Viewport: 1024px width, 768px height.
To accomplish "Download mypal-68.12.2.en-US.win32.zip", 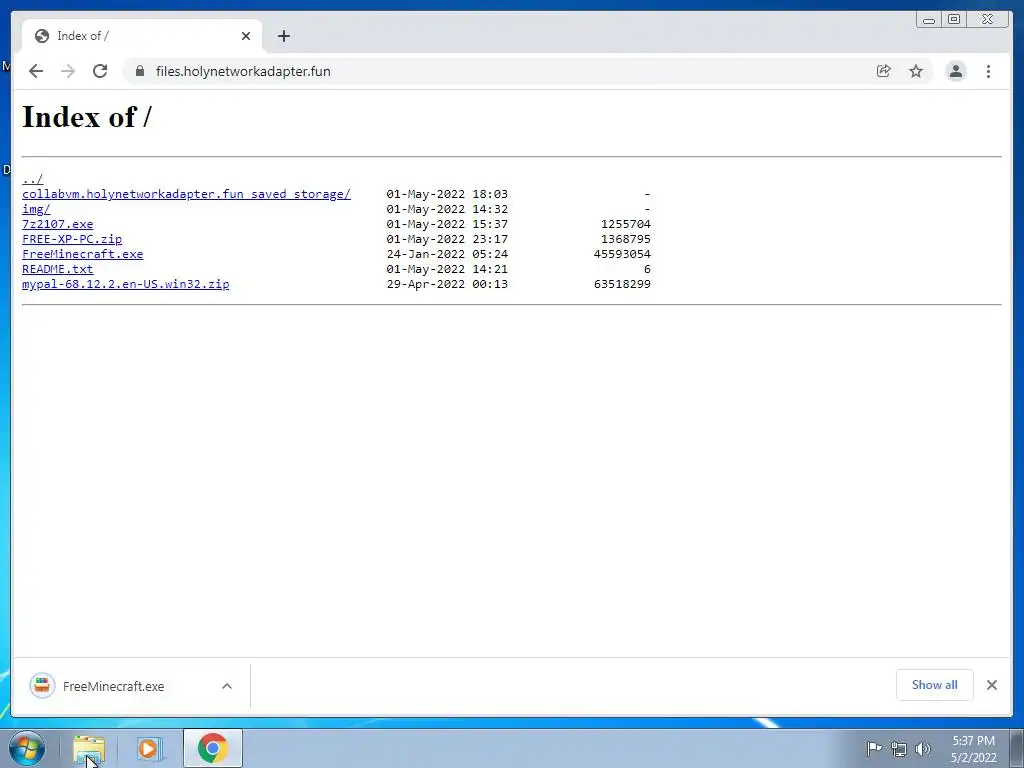I will tap(125, 284).
